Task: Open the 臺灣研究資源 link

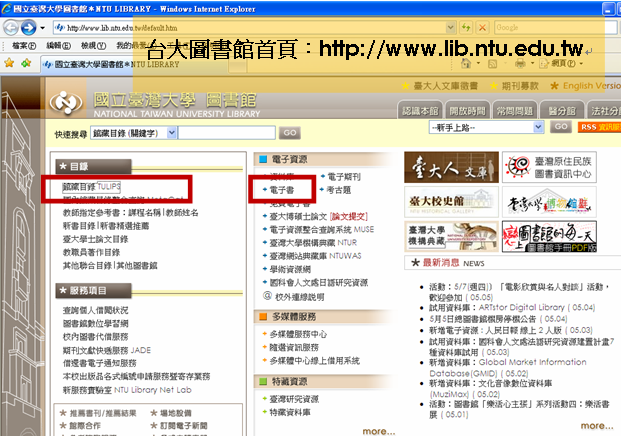Action: 294,399
